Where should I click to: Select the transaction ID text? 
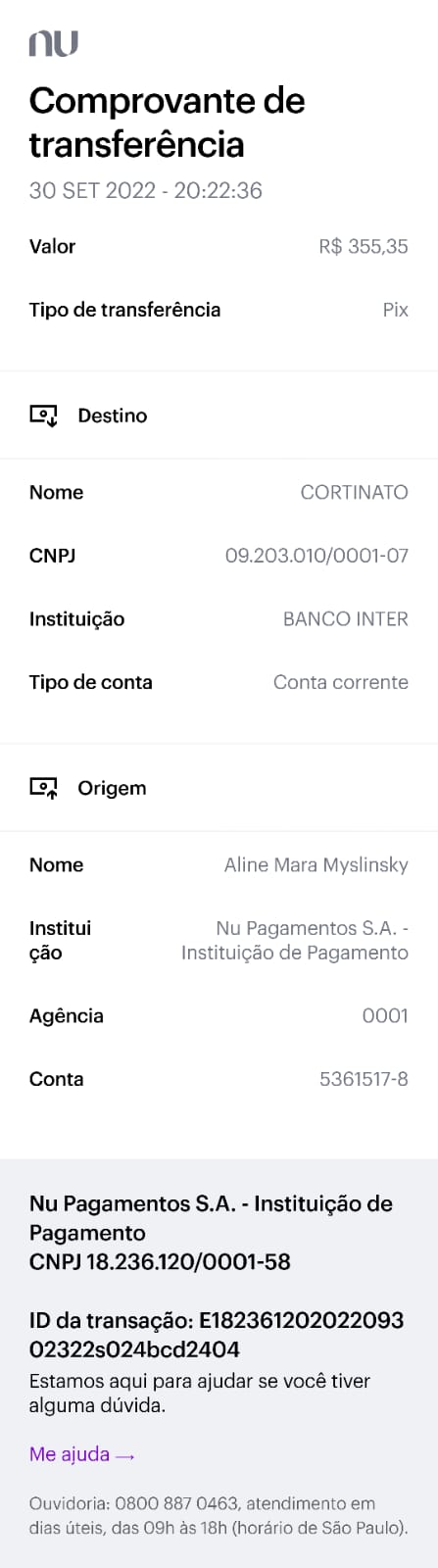[217, 1335]
